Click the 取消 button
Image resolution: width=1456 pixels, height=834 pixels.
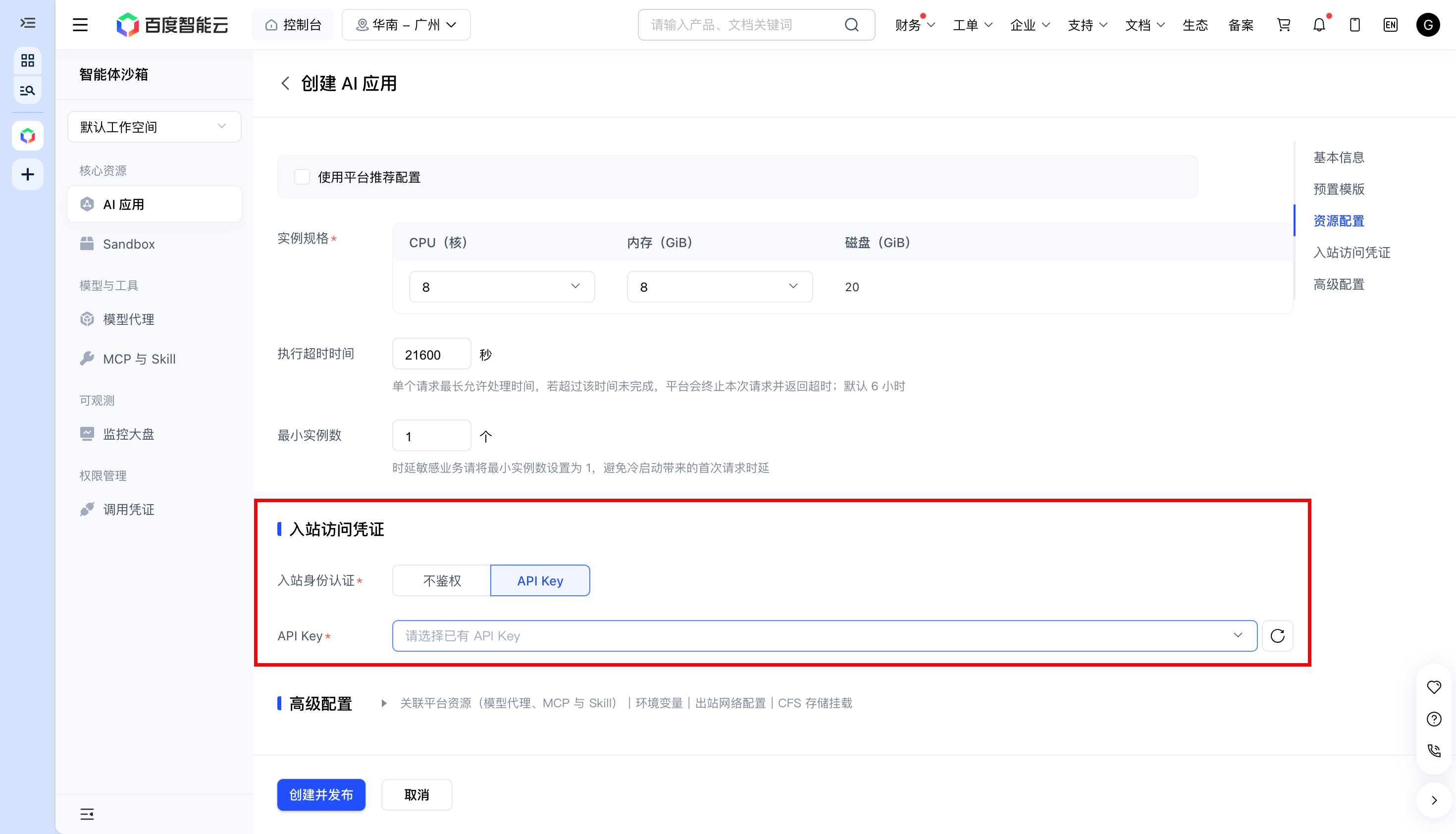click(416, 794)
